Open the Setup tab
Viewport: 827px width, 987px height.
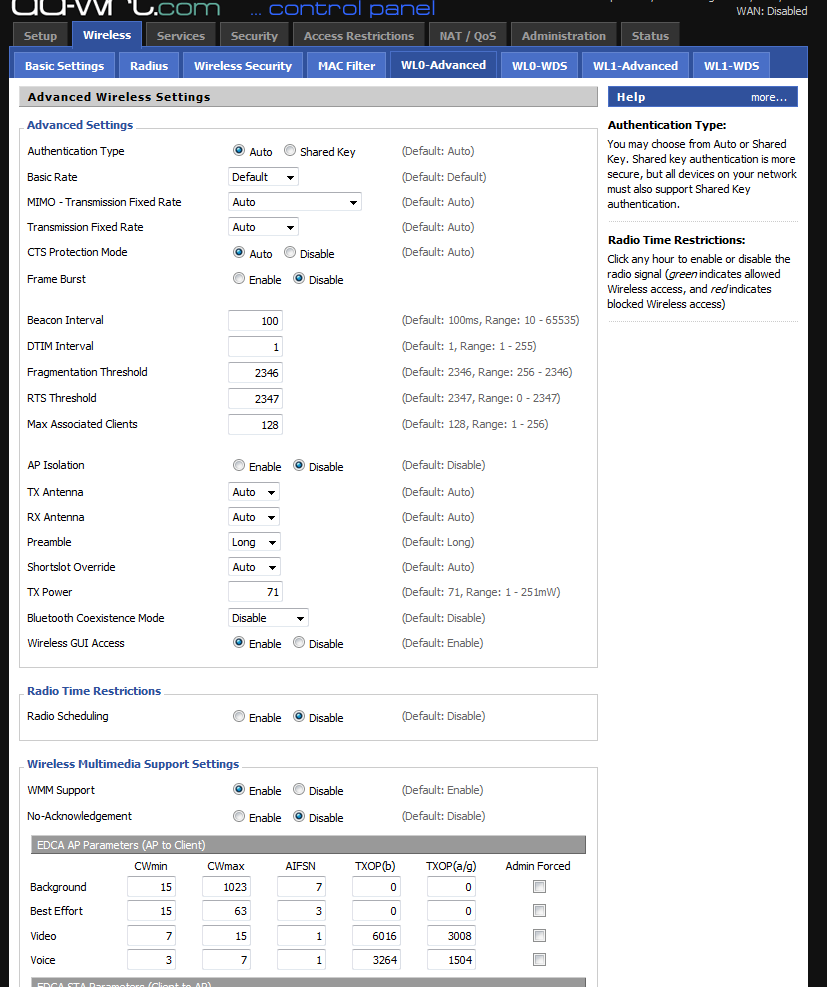click(40, 36)
